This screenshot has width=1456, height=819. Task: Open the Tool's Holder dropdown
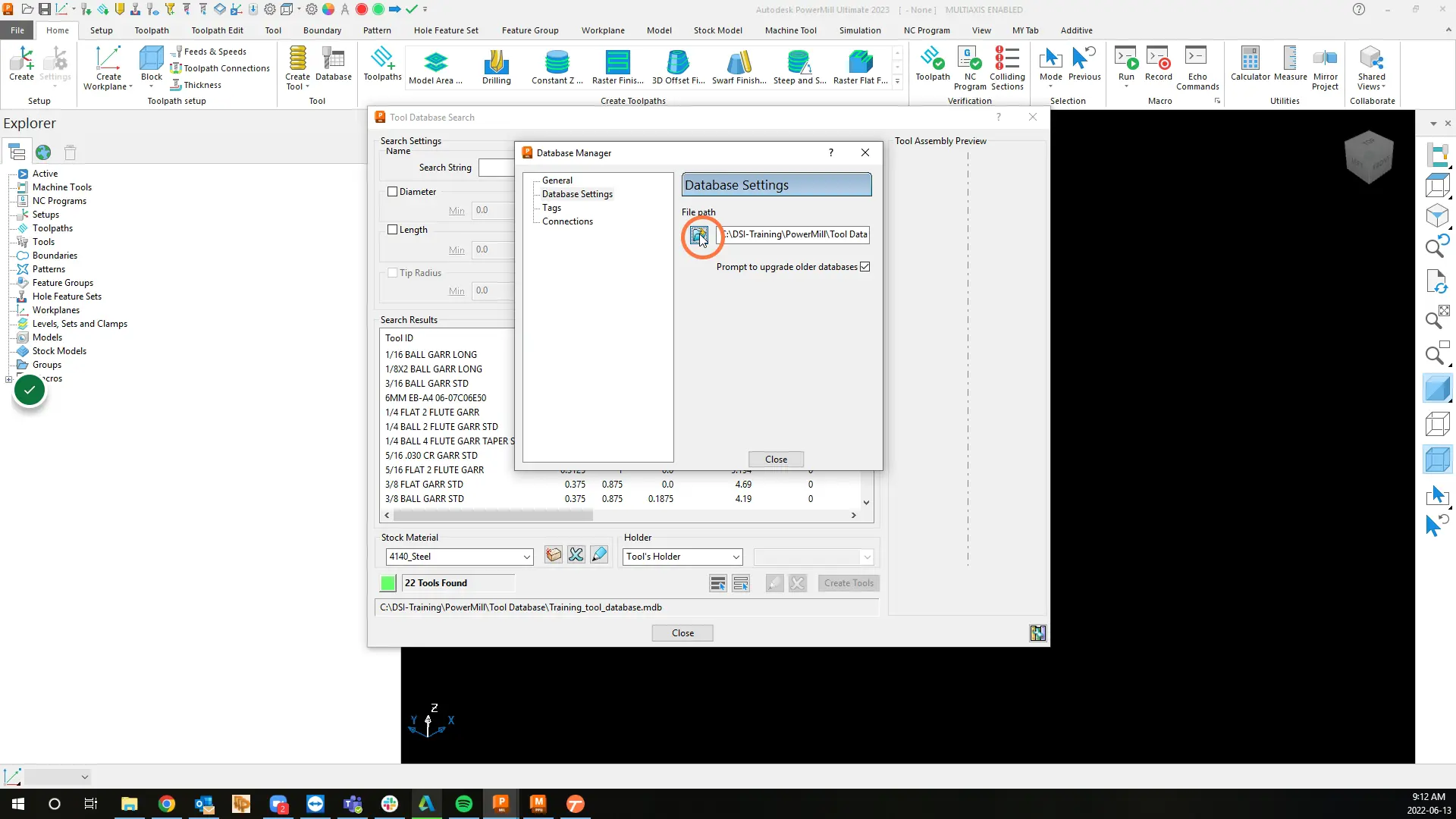tap(682, 557)
